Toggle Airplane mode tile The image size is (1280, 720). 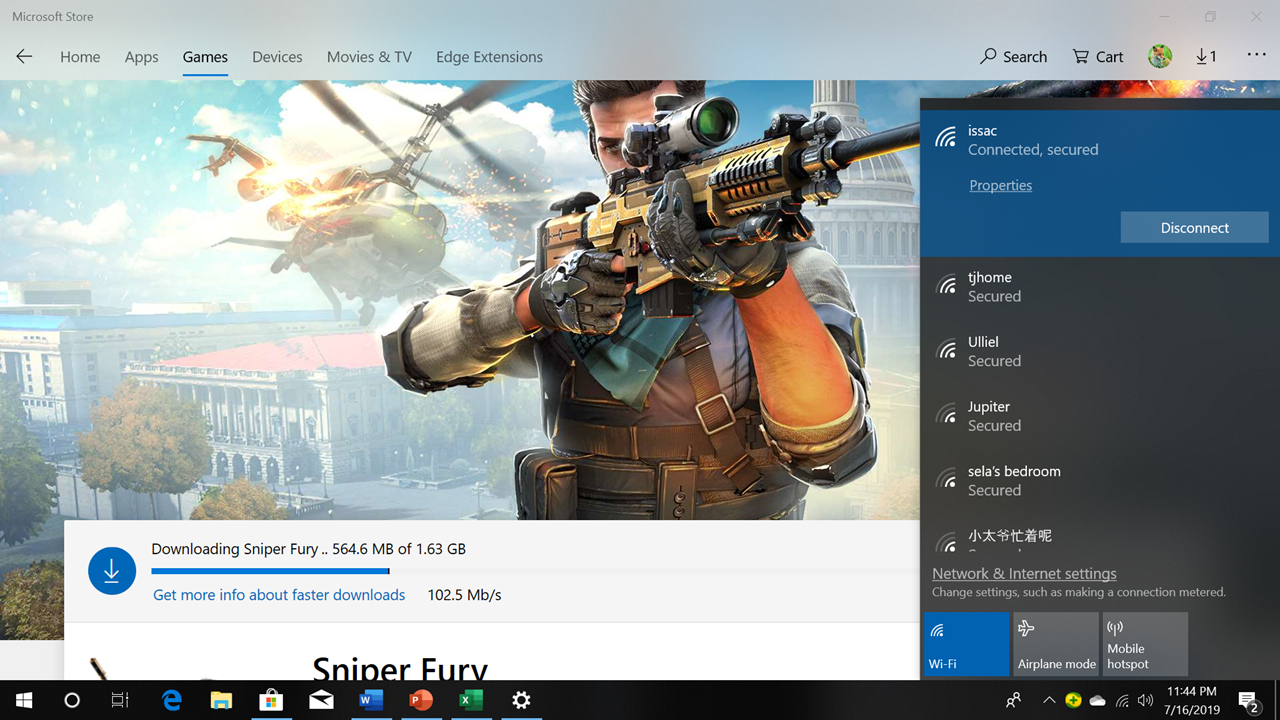coord(1056,644)
